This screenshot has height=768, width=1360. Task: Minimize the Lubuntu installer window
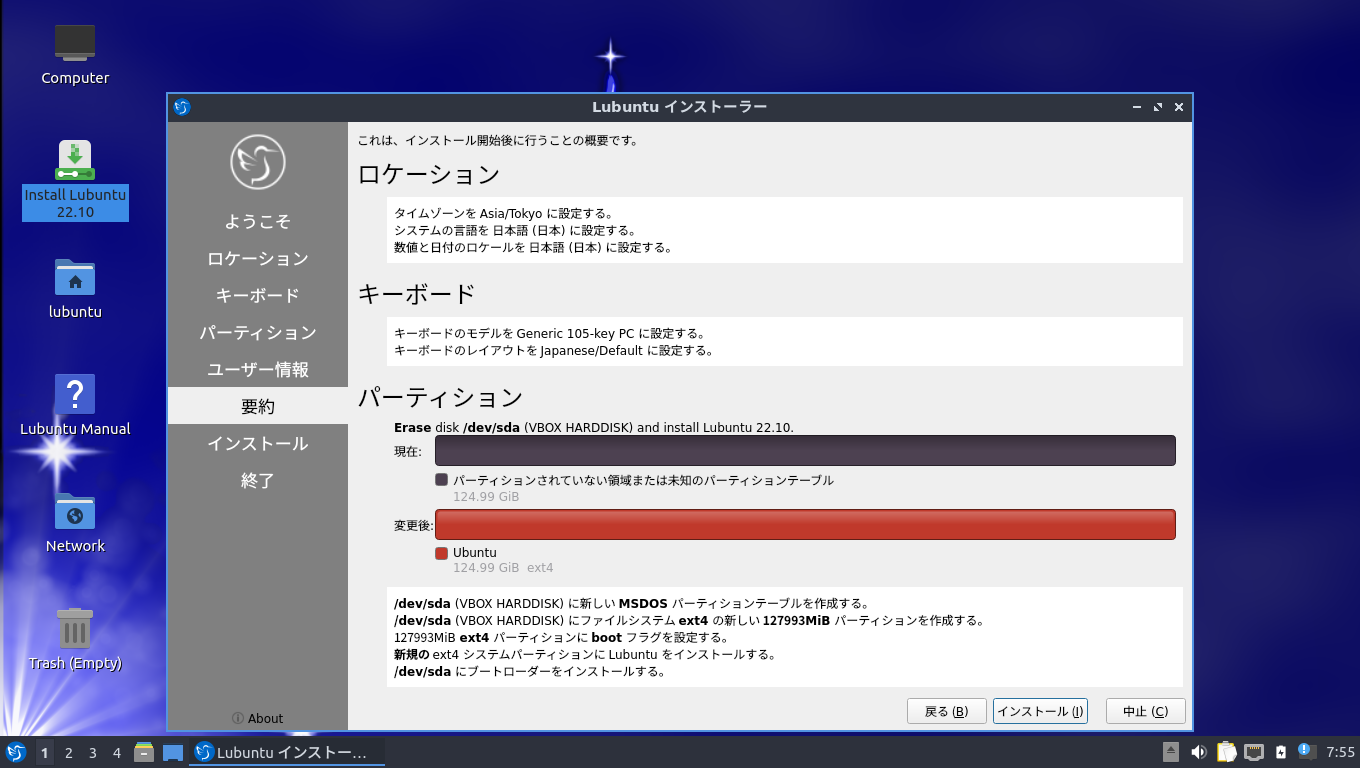coord(1137,107)
